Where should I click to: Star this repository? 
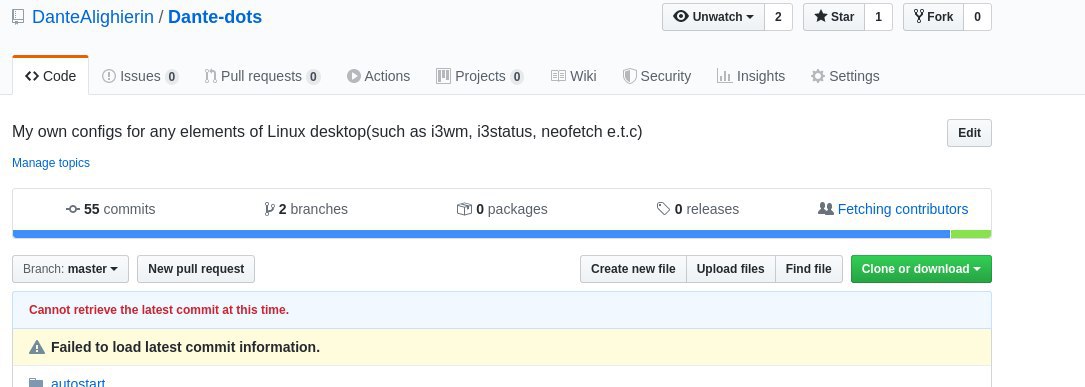[x=834, y=17]
